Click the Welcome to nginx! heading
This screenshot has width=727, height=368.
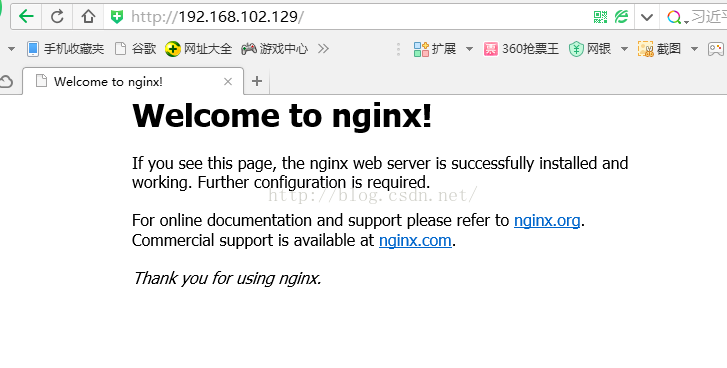point(282,115)
